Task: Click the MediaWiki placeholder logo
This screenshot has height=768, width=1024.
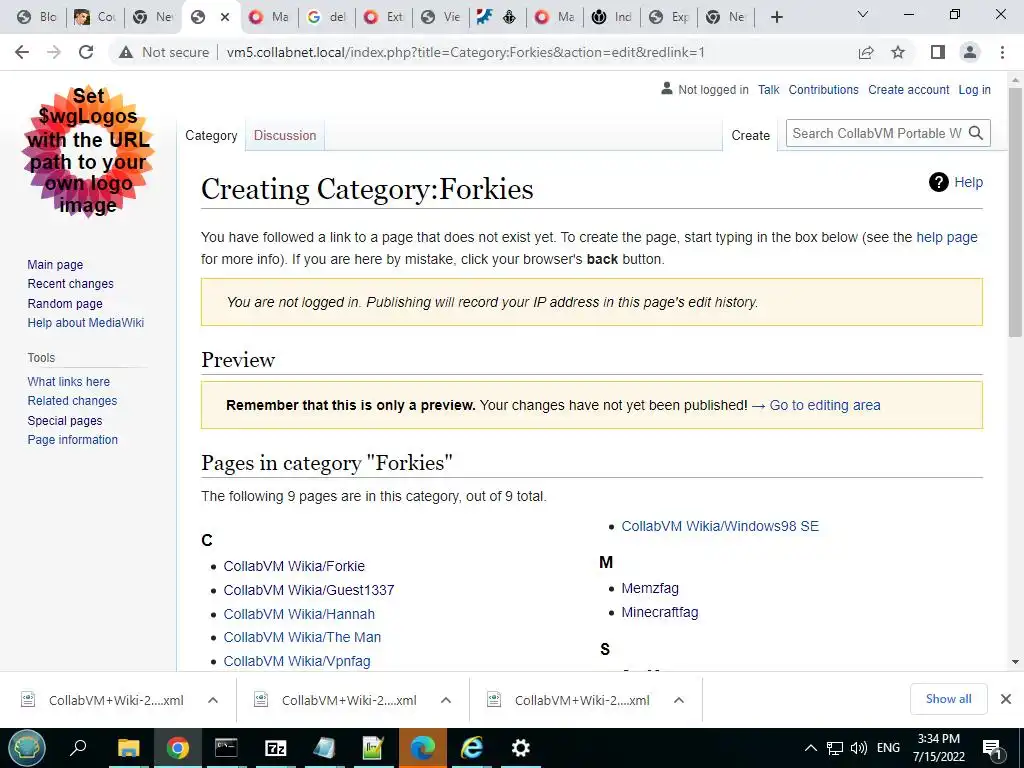Action: coord(88,152)
